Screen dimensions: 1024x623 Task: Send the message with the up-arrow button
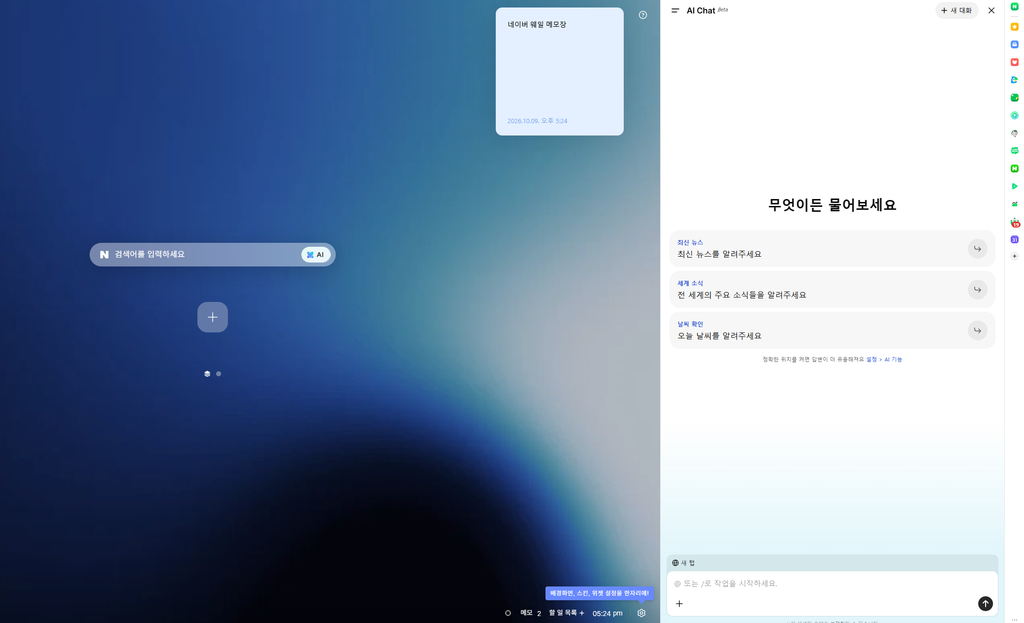point(985,604)
